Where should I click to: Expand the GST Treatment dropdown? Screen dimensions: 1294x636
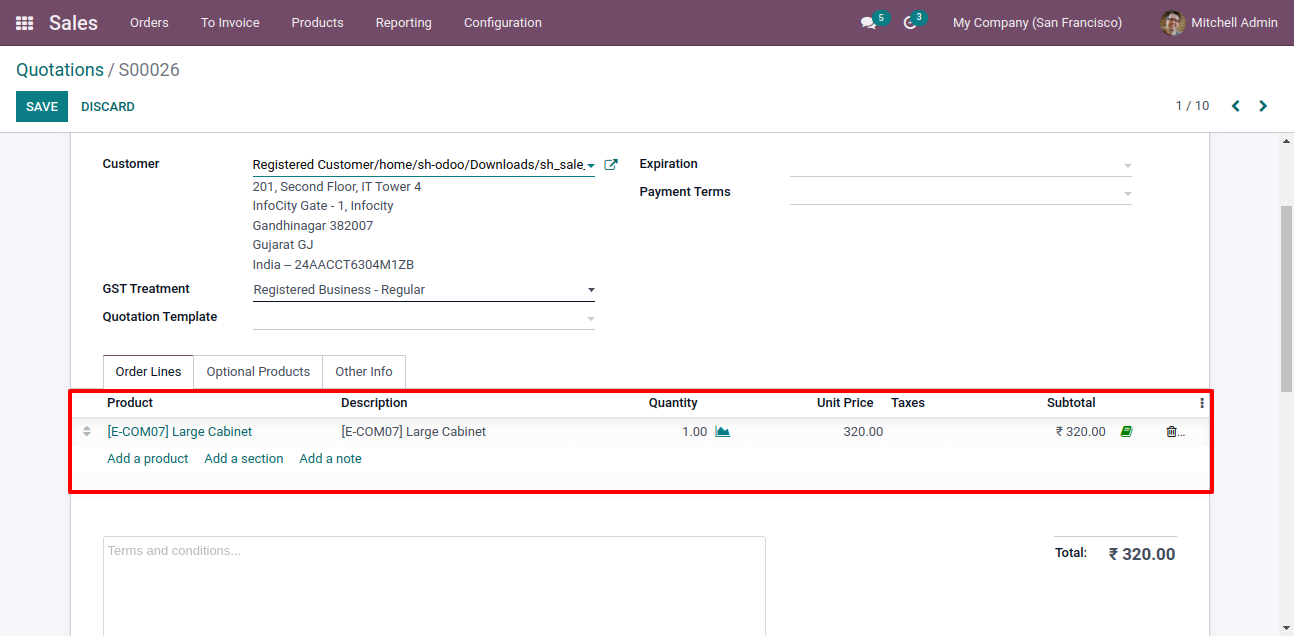[x=590, y=290]
